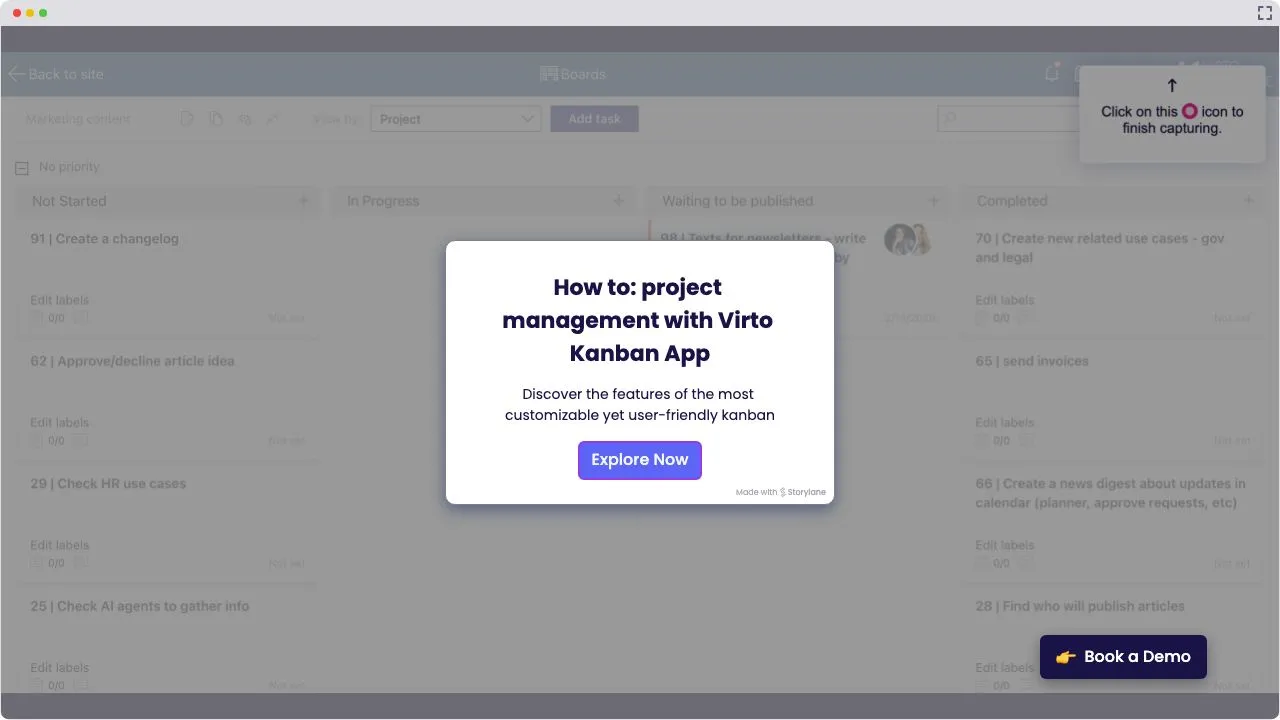Click Edit labels on card 91
Image resolution: width=1280 pixels, height=720 pixels.
tap(59, 300)
